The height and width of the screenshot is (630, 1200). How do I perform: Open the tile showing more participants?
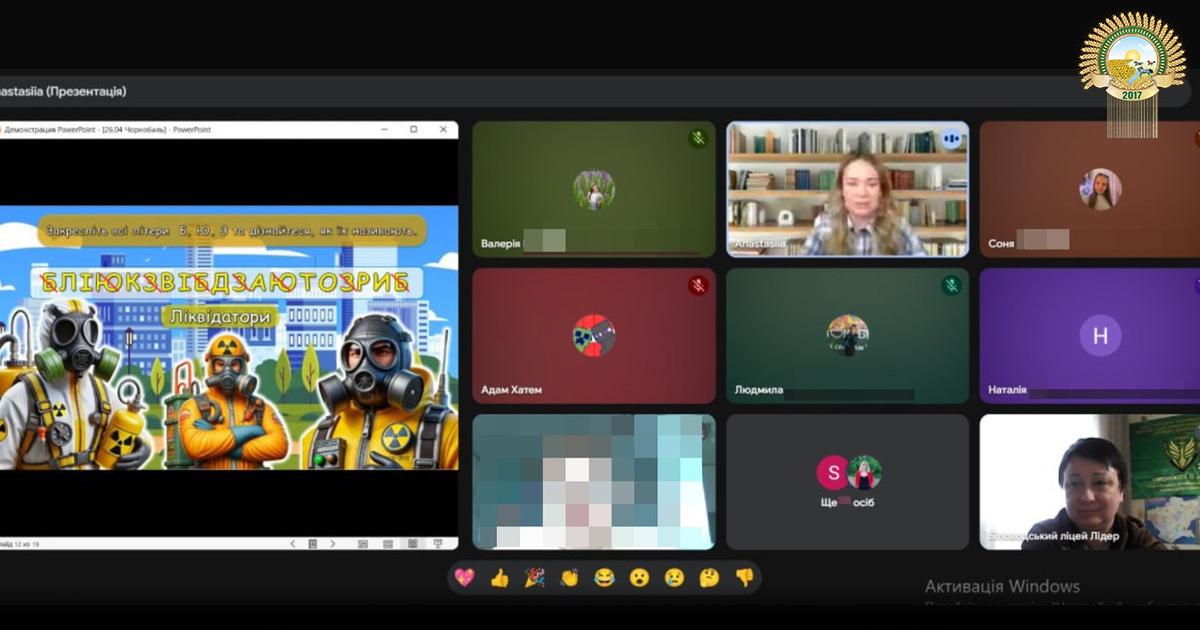point(847,482)
